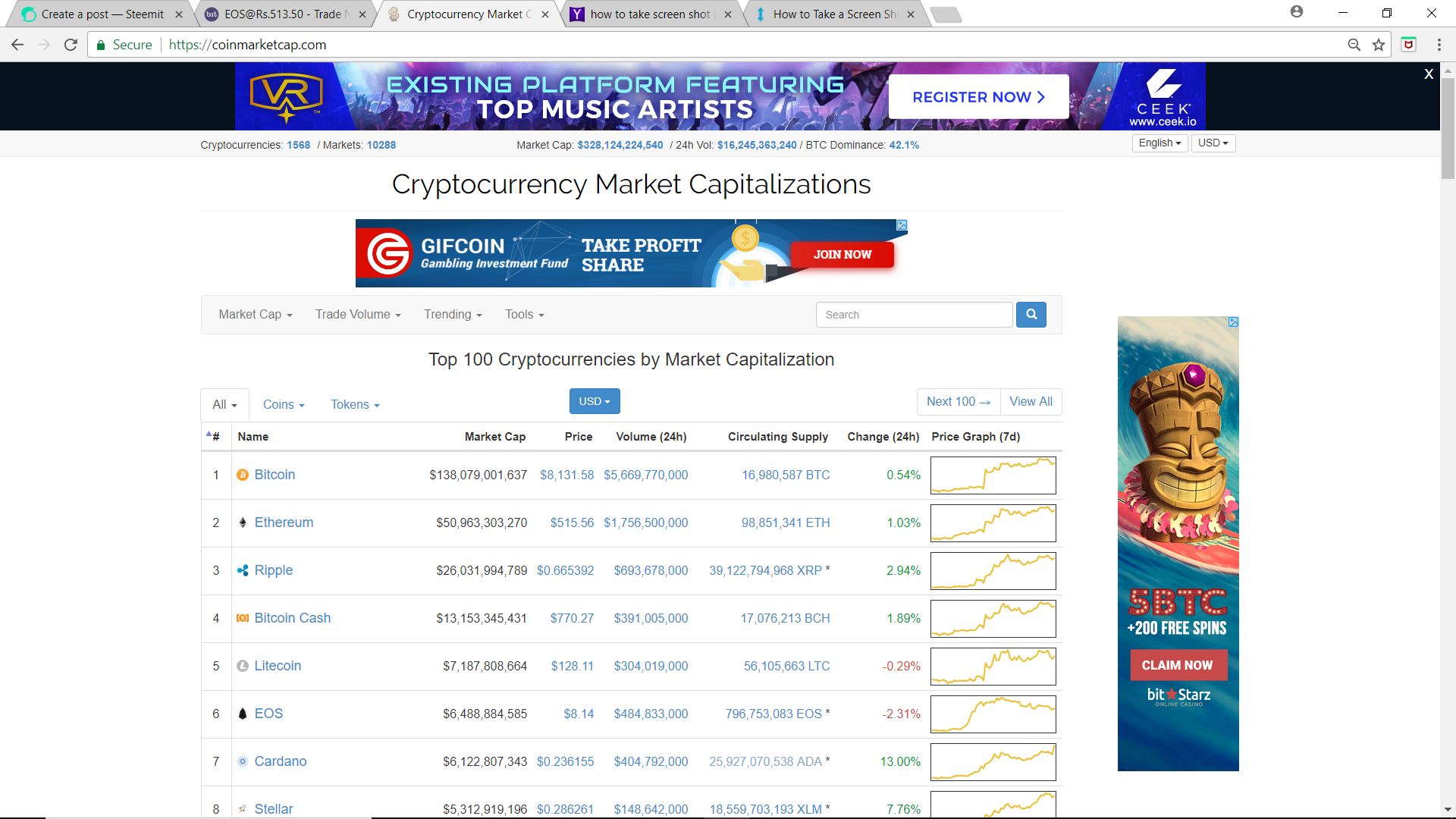Image resolution: width=1456 pixels, height=819 pixels.
Task: Click the page vertical scrollbar thumb
Action: click(1448, 127)
